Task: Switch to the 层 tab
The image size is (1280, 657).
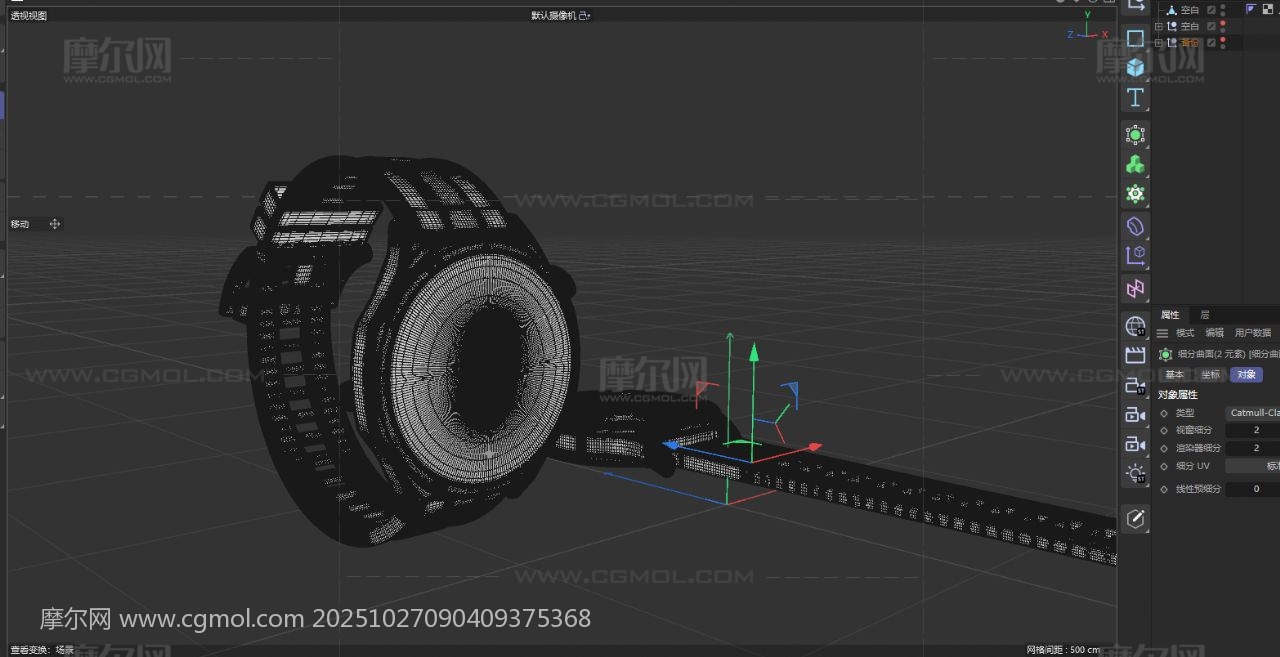Action: [x=1204, y=315]
